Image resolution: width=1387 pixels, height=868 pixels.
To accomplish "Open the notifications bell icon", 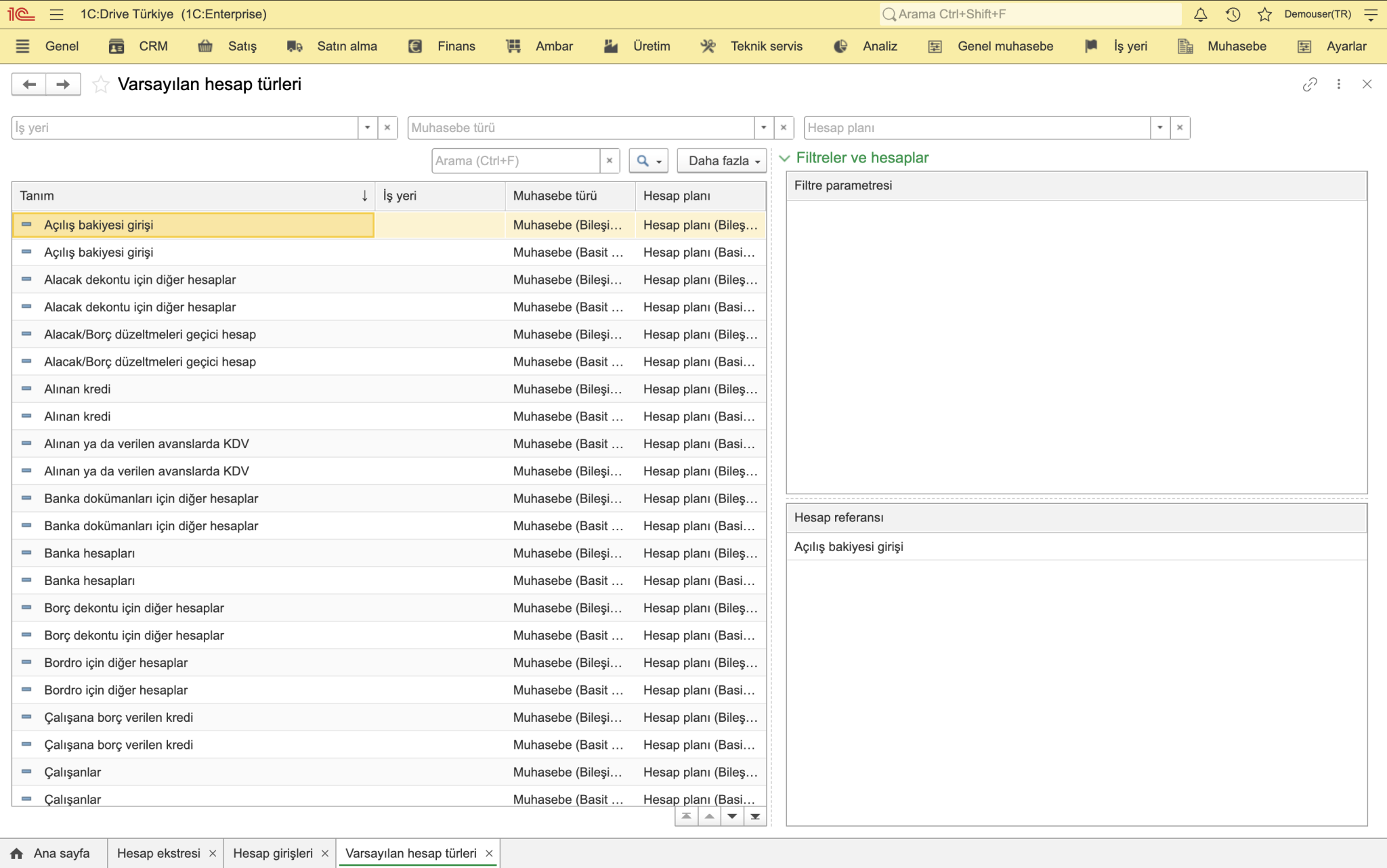I will coord(1200,14).
